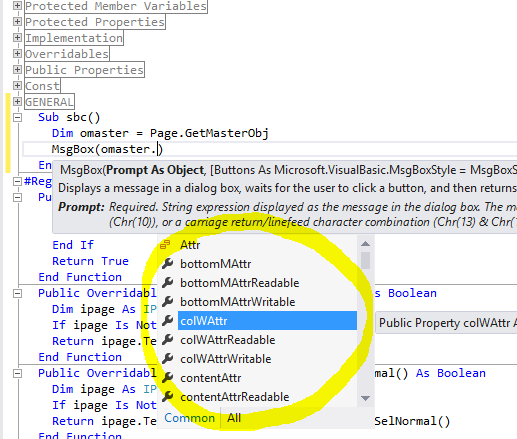The height and width of the screenshot is (439, 517).
Task: Expand the Const code region
Action: (17, 86)
